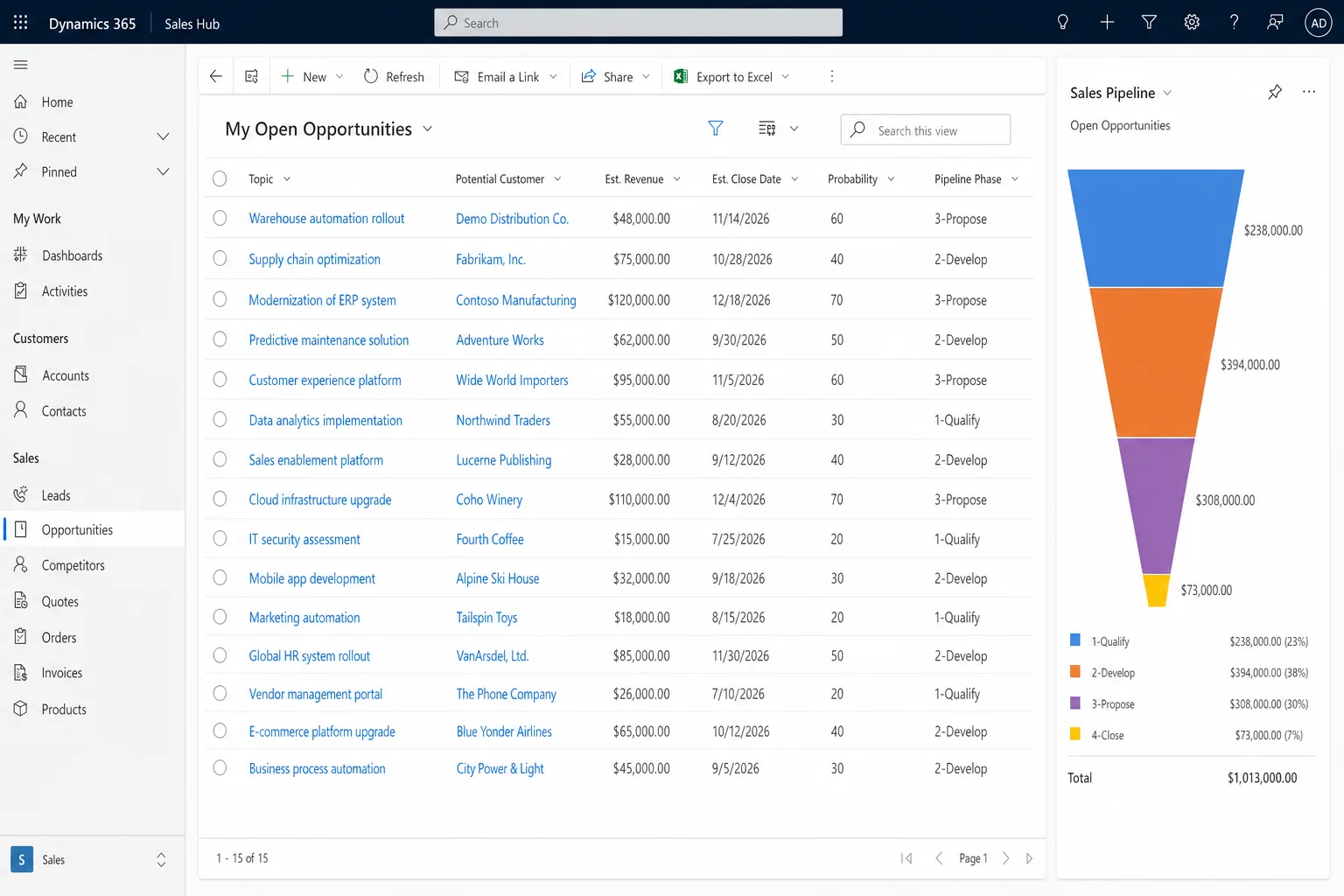
Task: Click the show chart icon in command bar
Action: click(x=252, y=76)
